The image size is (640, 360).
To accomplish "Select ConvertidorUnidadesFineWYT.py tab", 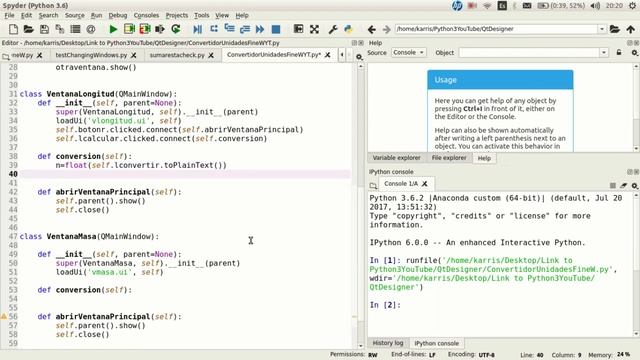I will 274,55.
